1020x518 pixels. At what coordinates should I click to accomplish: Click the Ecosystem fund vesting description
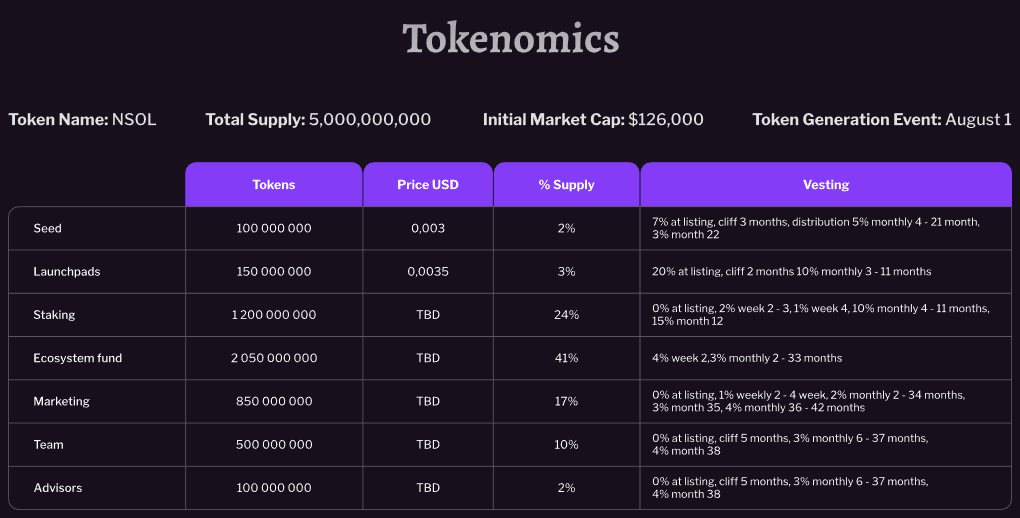747,358
